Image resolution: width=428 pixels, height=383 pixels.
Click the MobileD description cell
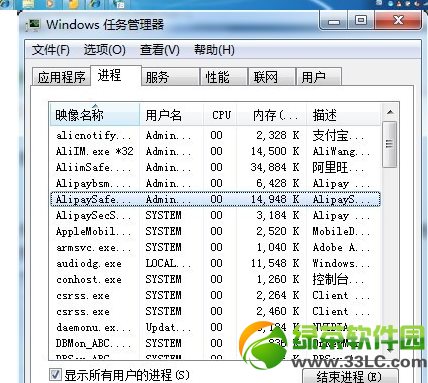(x=341, y=231)
